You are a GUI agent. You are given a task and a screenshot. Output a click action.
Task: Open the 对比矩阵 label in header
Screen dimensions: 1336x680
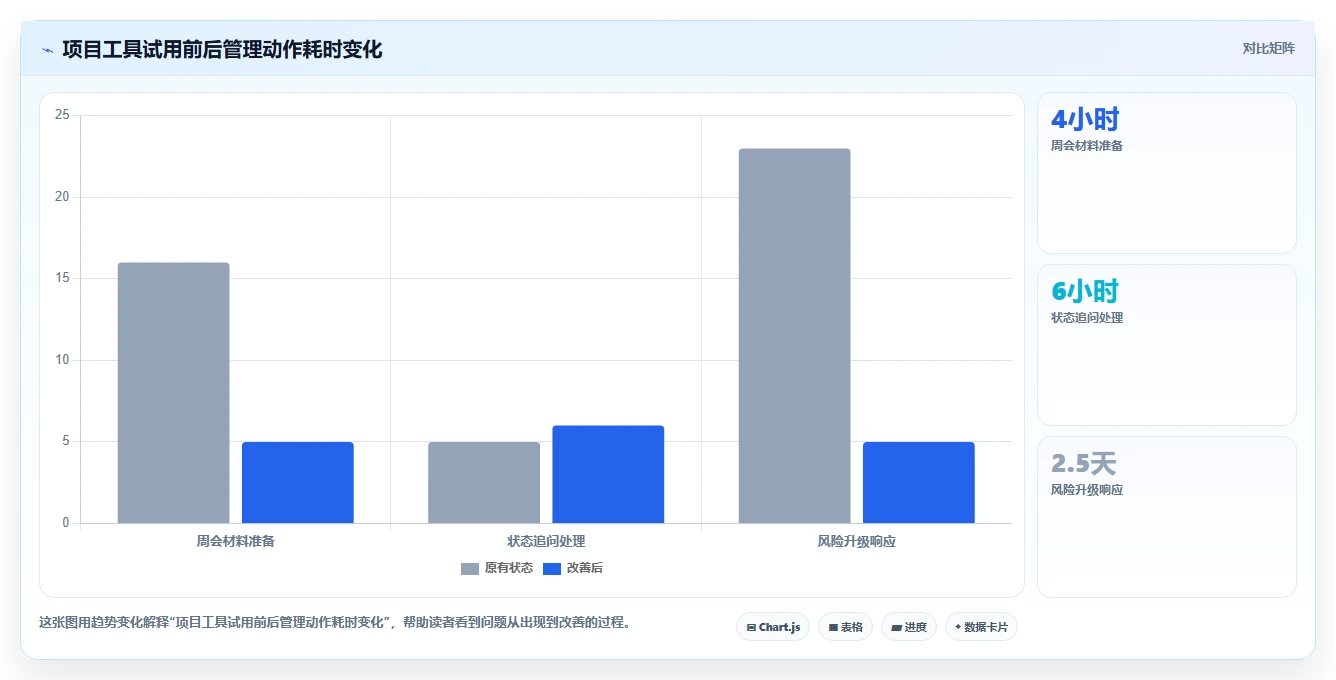1268,49
